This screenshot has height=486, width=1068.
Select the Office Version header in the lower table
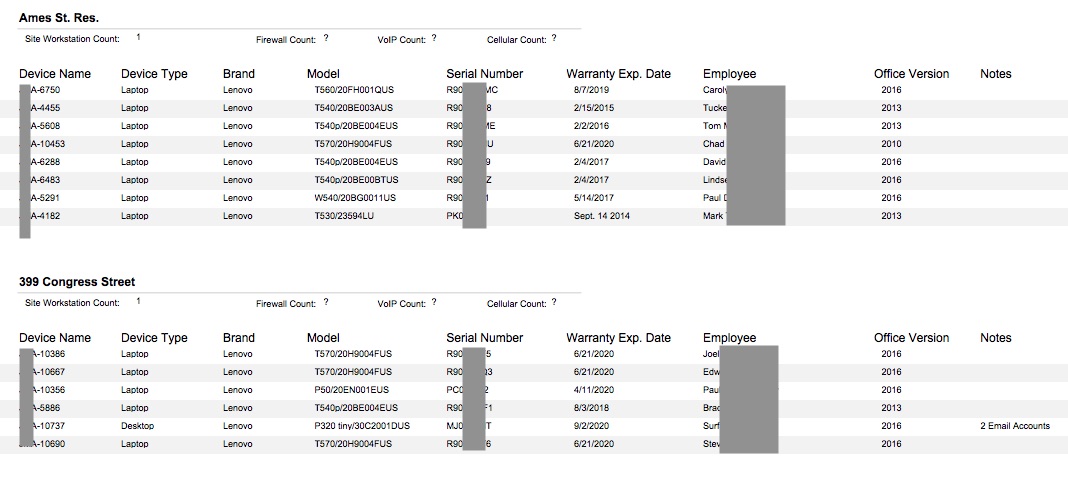[911, 338]
